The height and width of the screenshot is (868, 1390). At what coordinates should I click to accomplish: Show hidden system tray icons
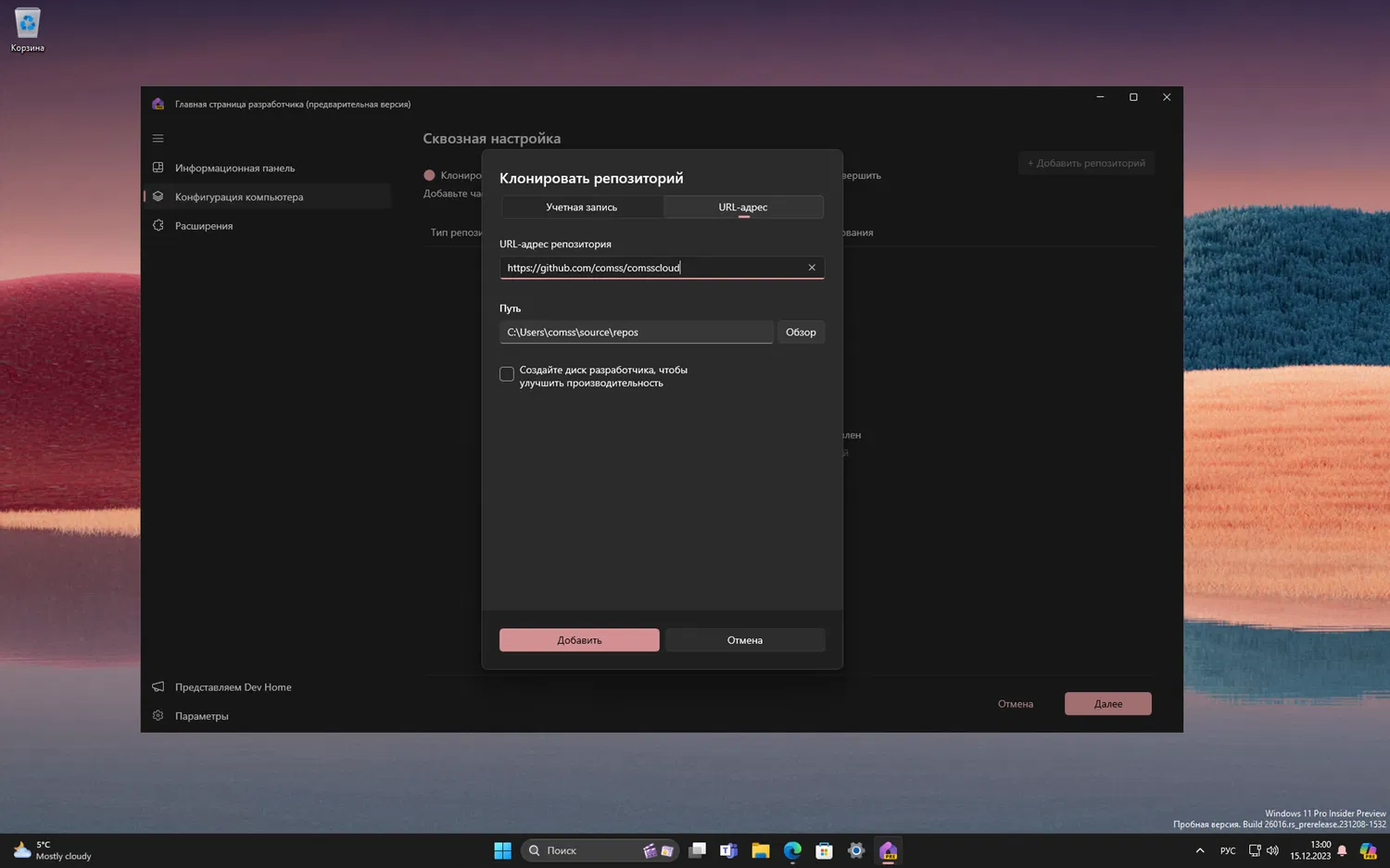[1200, 850]
